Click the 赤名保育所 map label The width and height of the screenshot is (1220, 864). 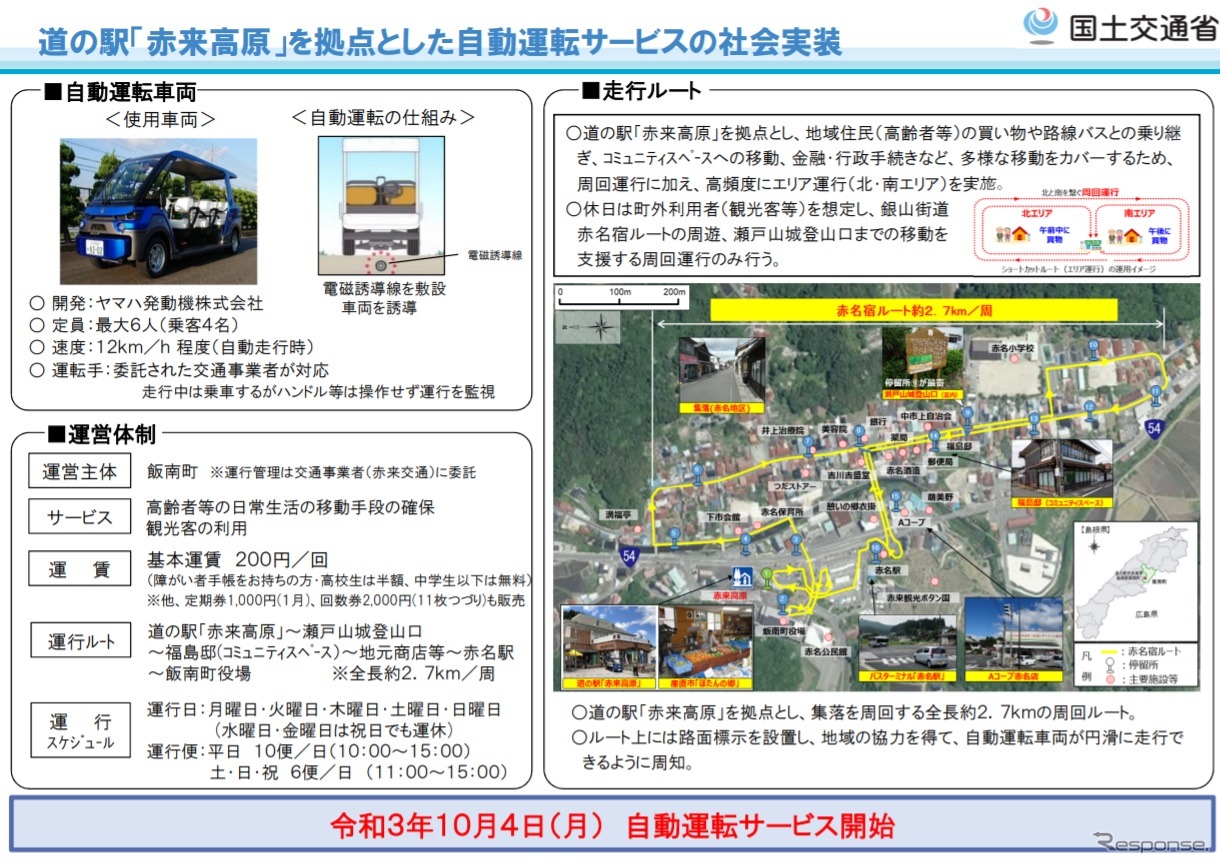pyautogui.click(x=782, y=511)
